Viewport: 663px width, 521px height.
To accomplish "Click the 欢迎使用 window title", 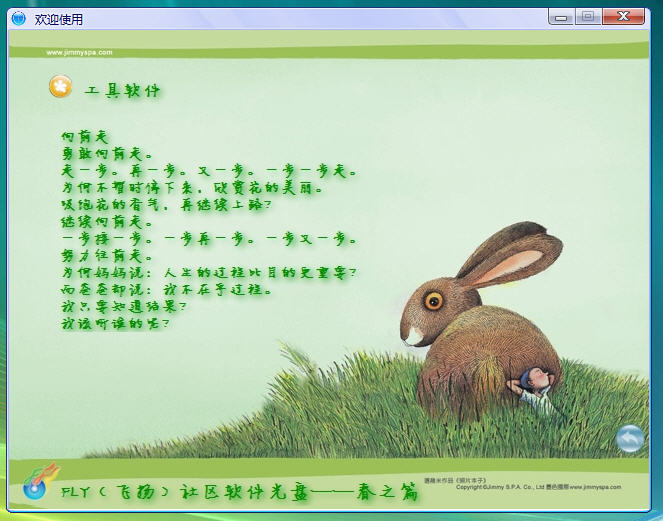I will (58, 19).
